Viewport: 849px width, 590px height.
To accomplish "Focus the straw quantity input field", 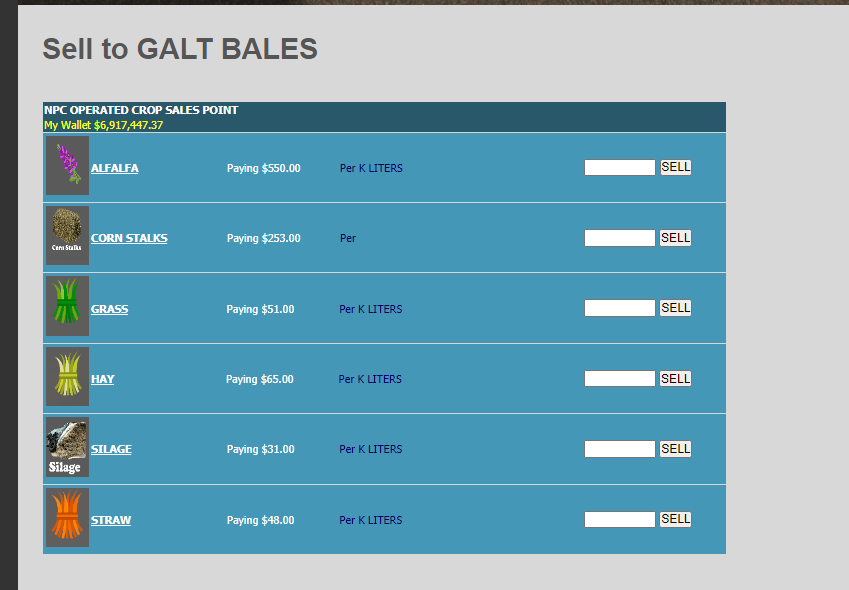I will [619, 520].
